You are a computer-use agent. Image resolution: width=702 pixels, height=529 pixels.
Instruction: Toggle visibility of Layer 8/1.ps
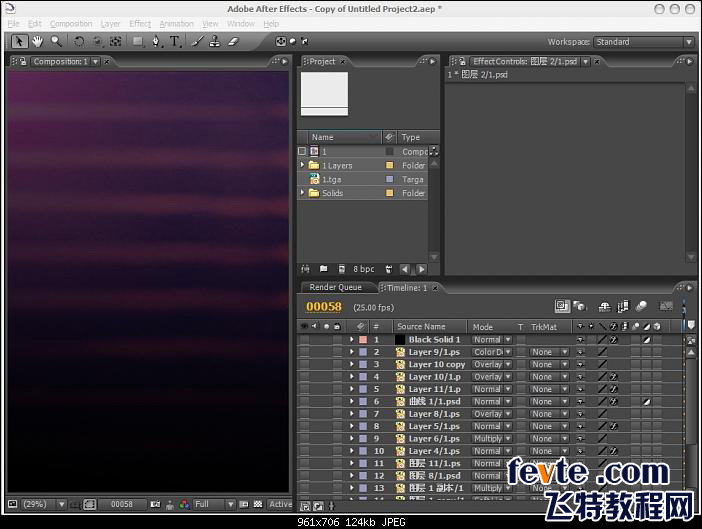(x=304, y=414)
